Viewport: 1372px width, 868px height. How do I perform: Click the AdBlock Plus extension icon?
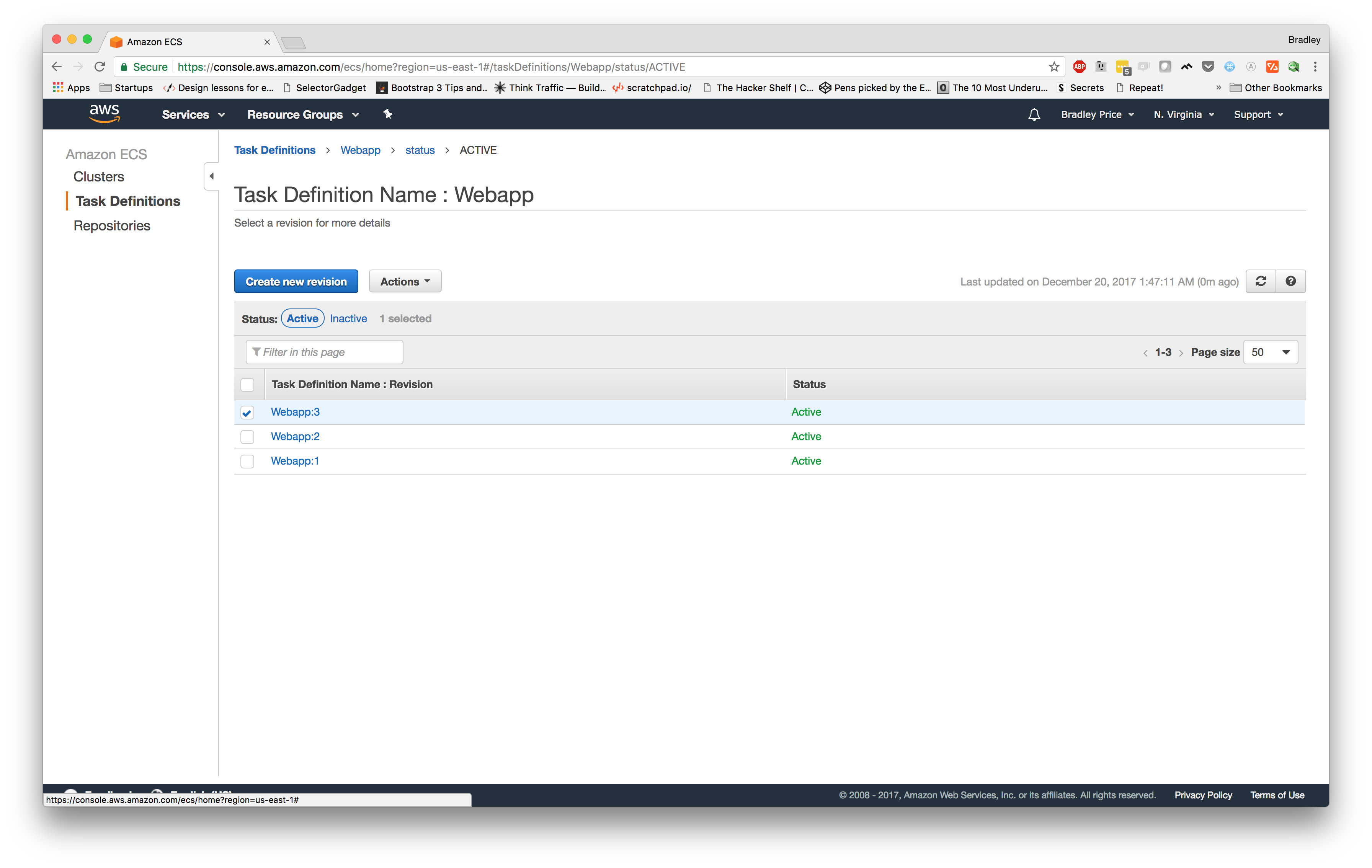(x=1078, y=67)
